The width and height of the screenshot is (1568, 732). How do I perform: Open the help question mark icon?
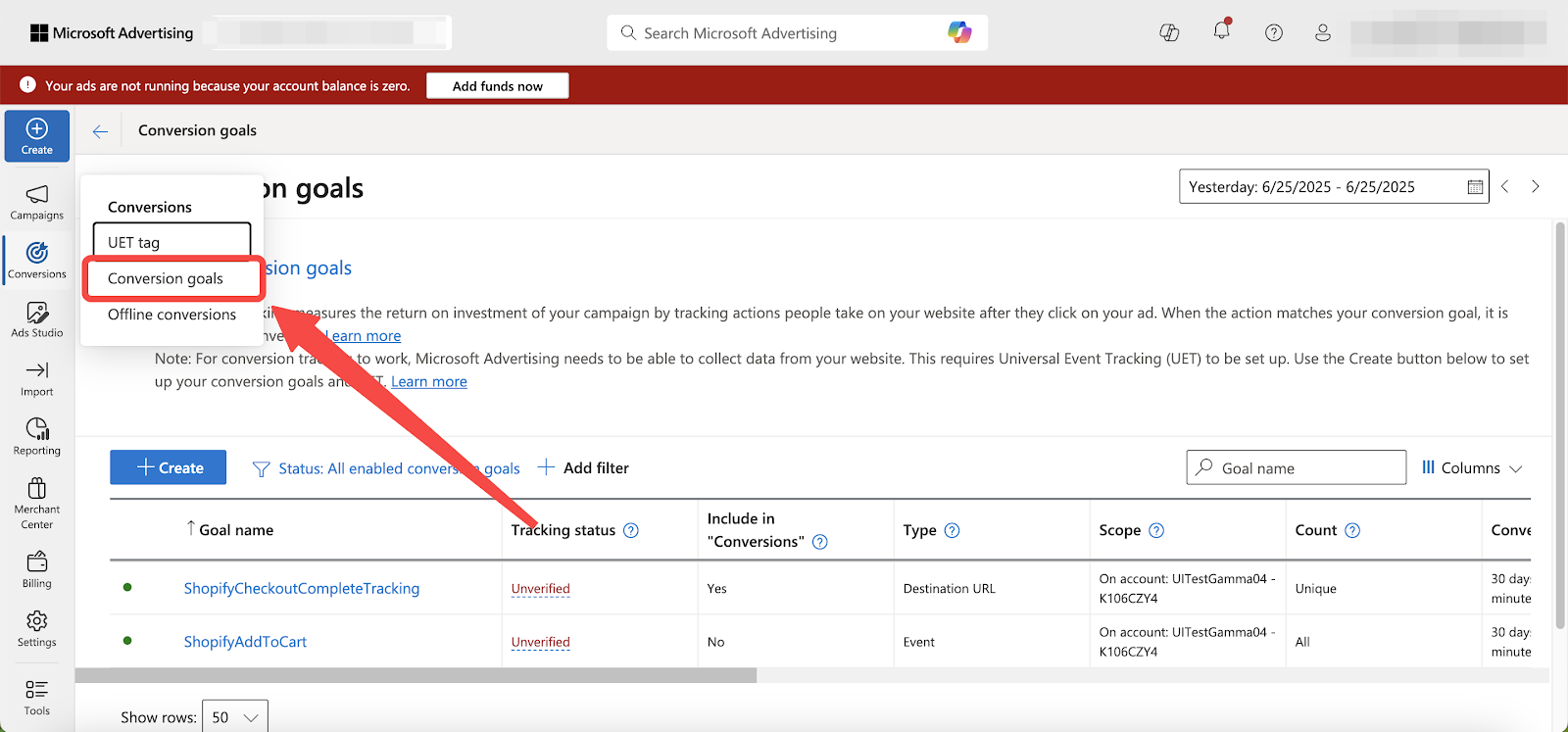[1274, 32]
